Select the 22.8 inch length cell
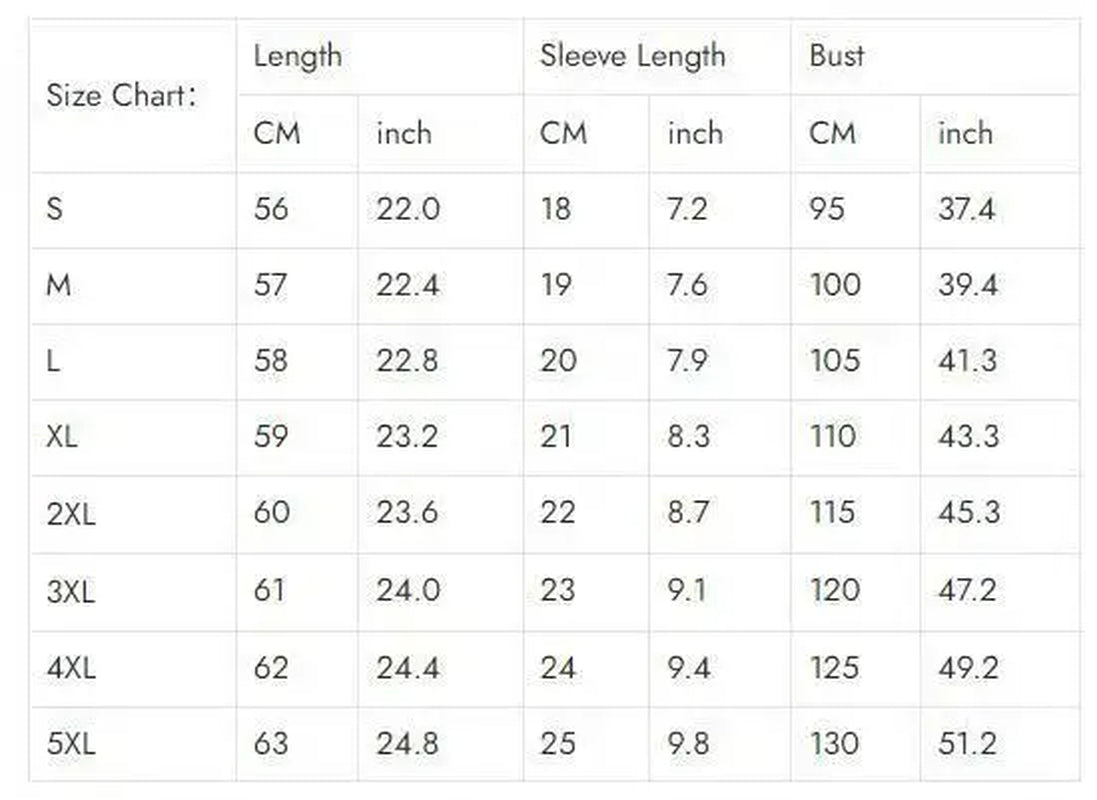1097x800 pixels. tap(407, 361)
